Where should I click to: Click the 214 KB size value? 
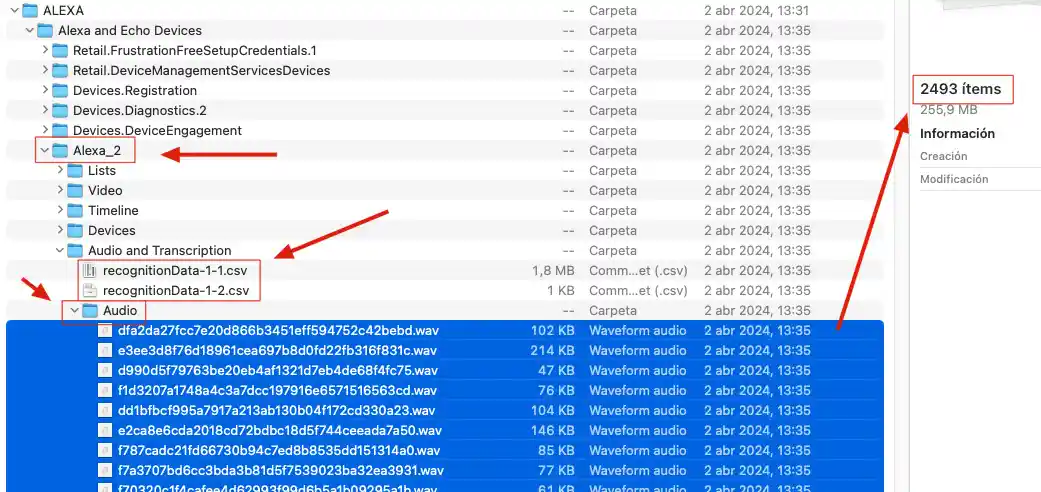click(552, 350)
